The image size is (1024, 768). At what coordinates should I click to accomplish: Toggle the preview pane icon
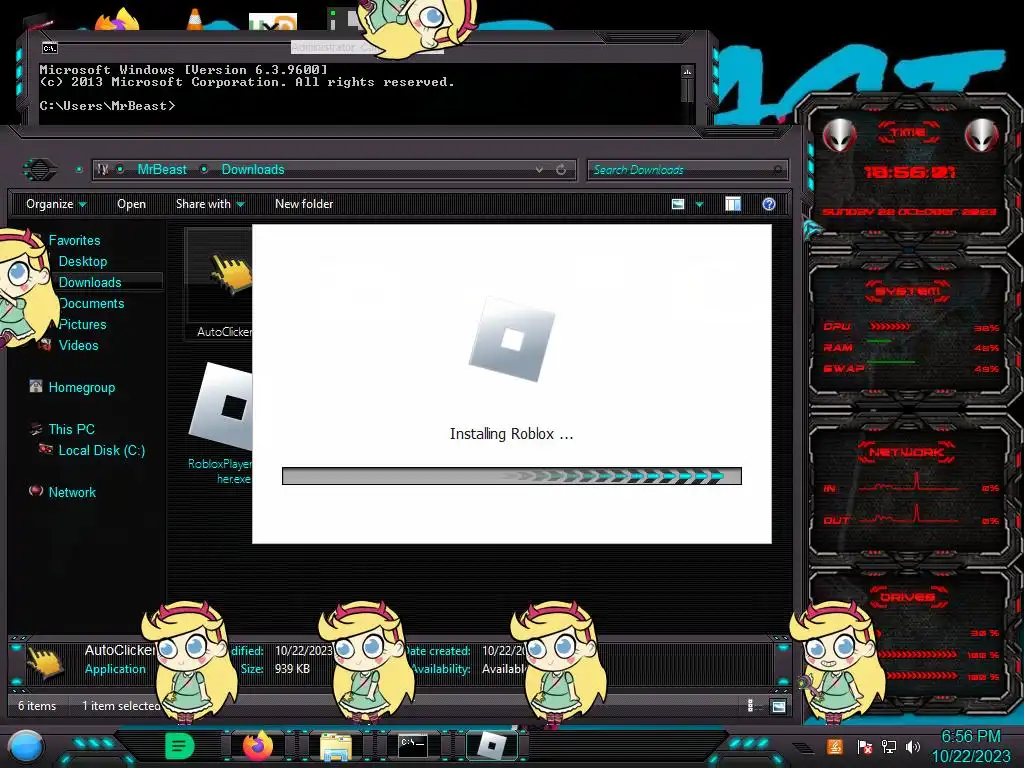(x=733, y=204)
